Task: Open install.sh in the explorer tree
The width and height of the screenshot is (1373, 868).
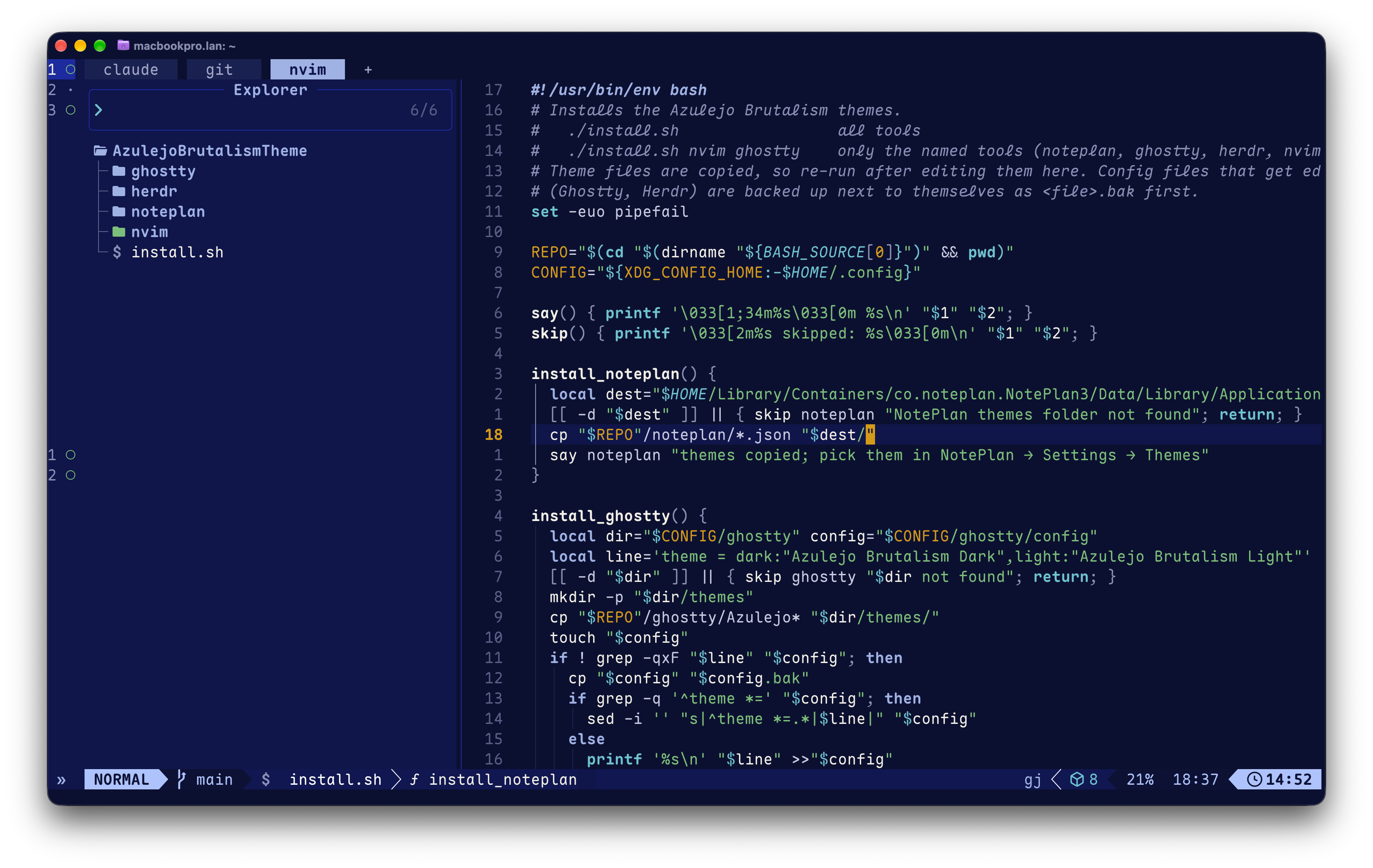Action: pyautogui.click(x=177, y=252)
